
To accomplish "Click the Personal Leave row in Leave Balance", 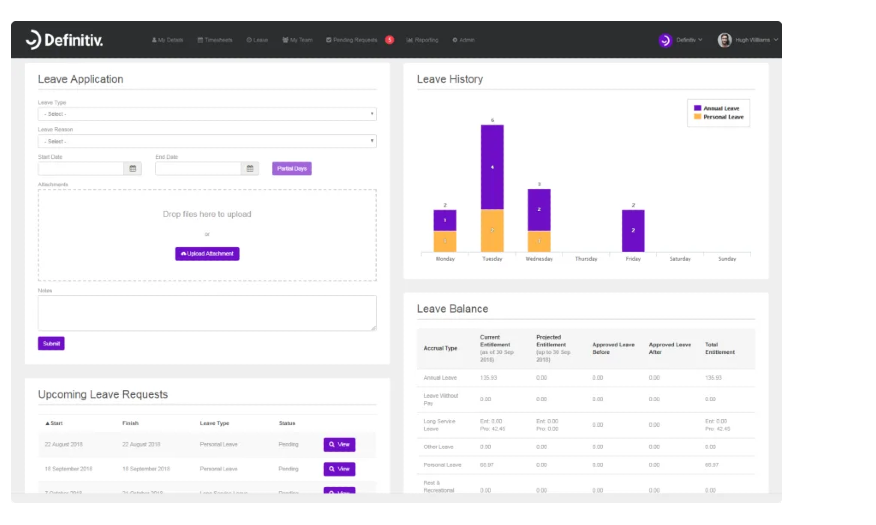I will [585, 465].
